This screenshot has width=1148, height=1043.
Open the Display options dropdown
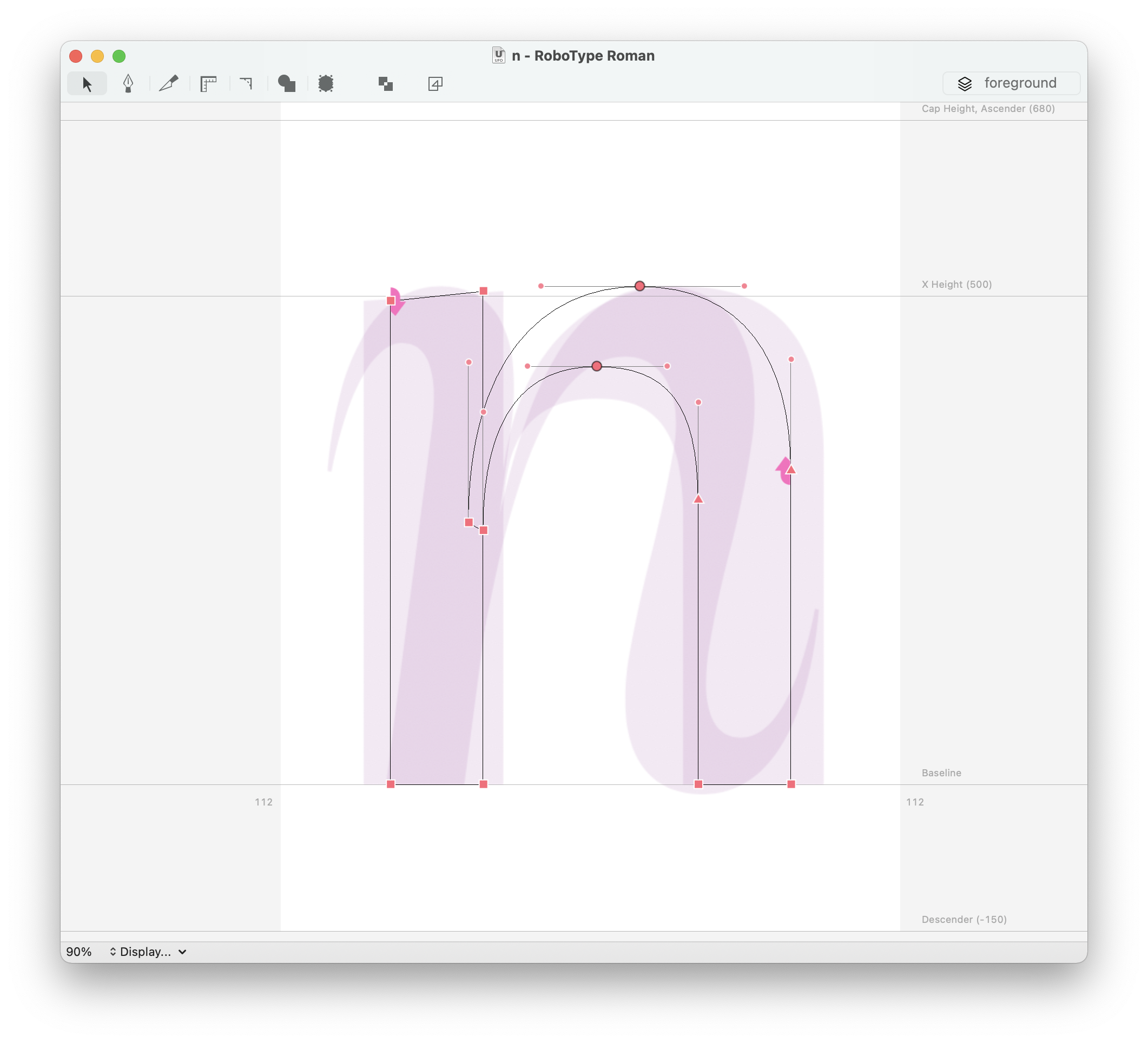tap(148, 952)
